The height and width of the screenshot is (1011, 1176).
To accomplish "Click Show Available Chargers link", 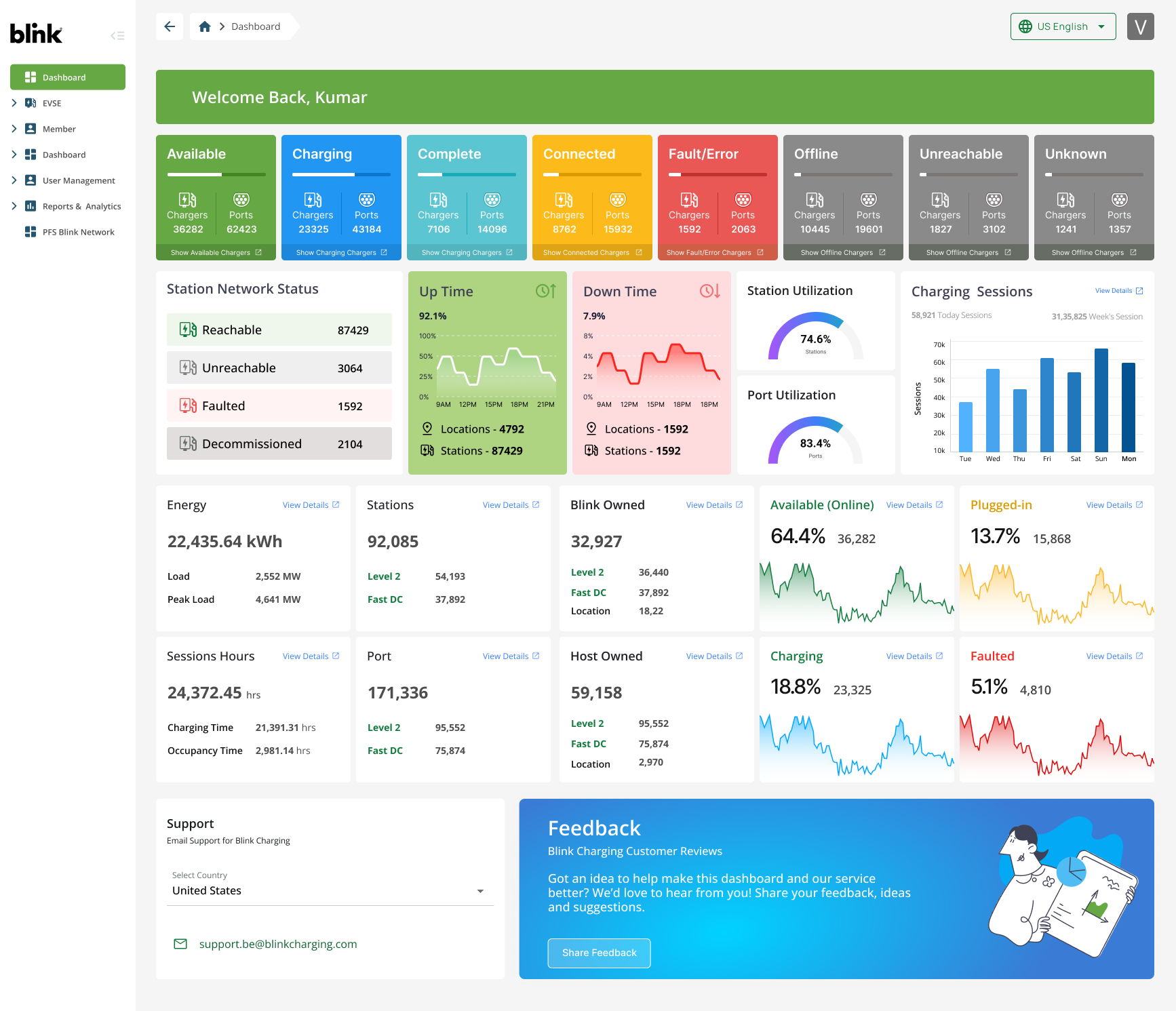I will pyautogui.click(x=216, y=252).
